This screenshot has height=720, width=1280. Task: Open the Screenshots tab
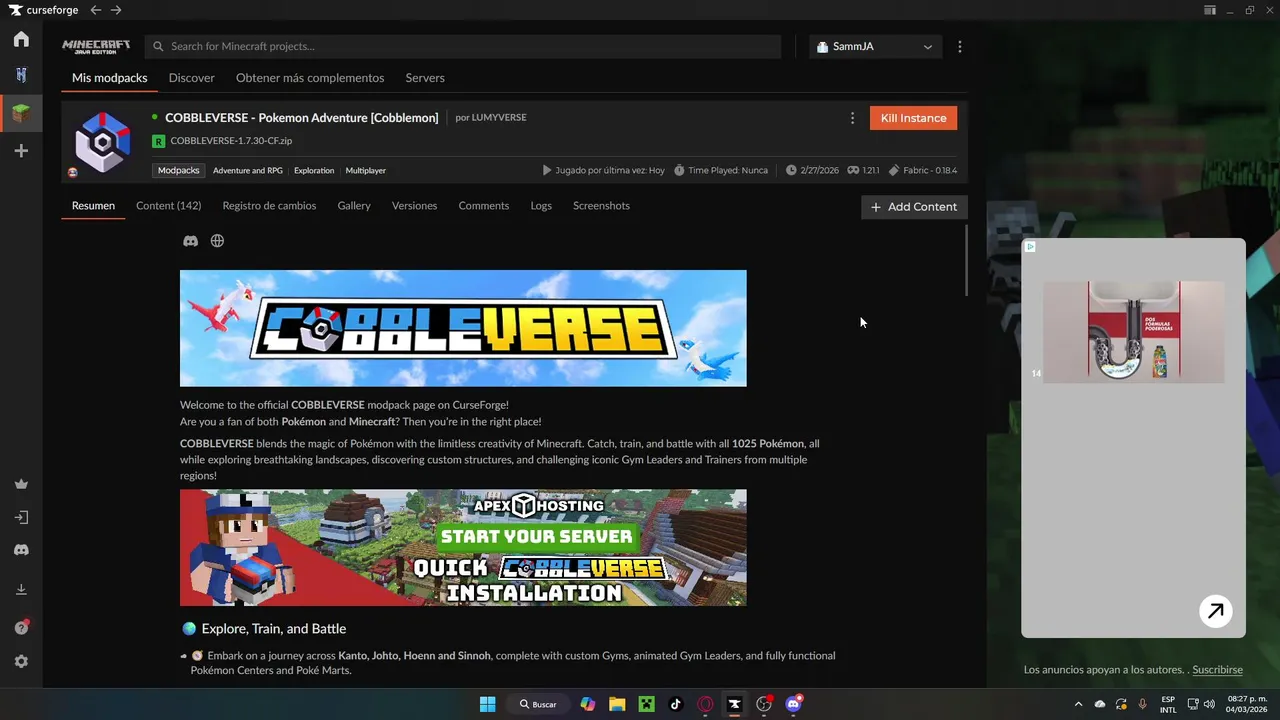click(x=601, y=206)
